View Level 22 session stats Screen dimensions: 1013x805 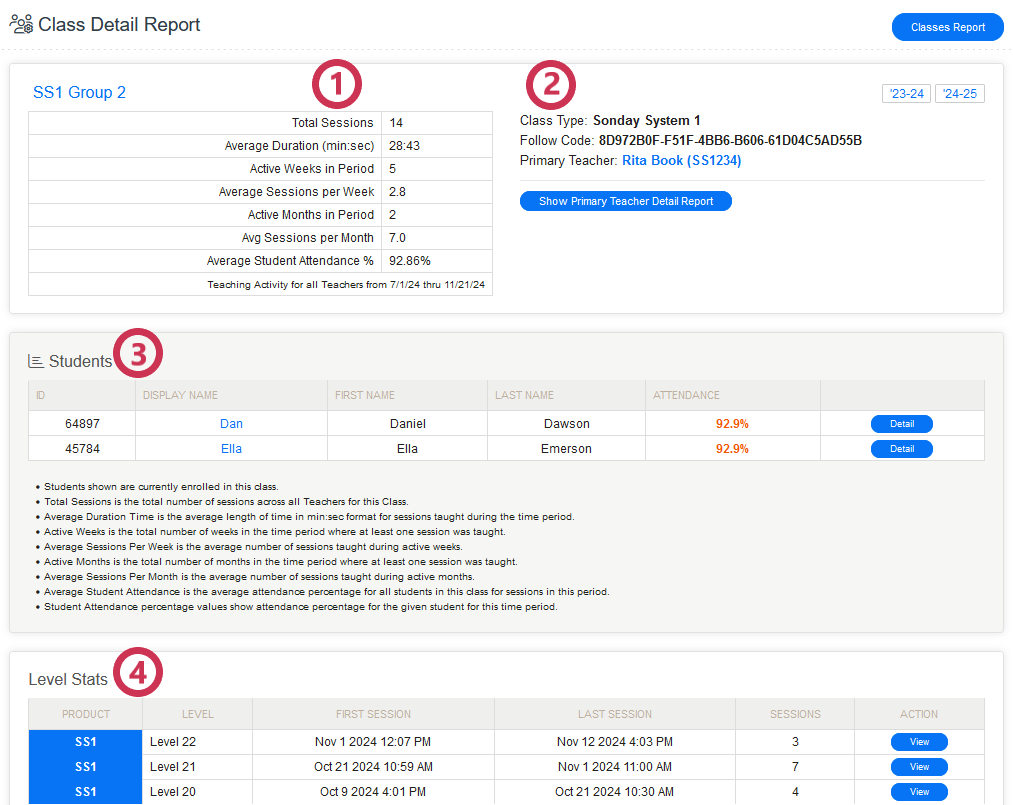(x=919, y=742)
